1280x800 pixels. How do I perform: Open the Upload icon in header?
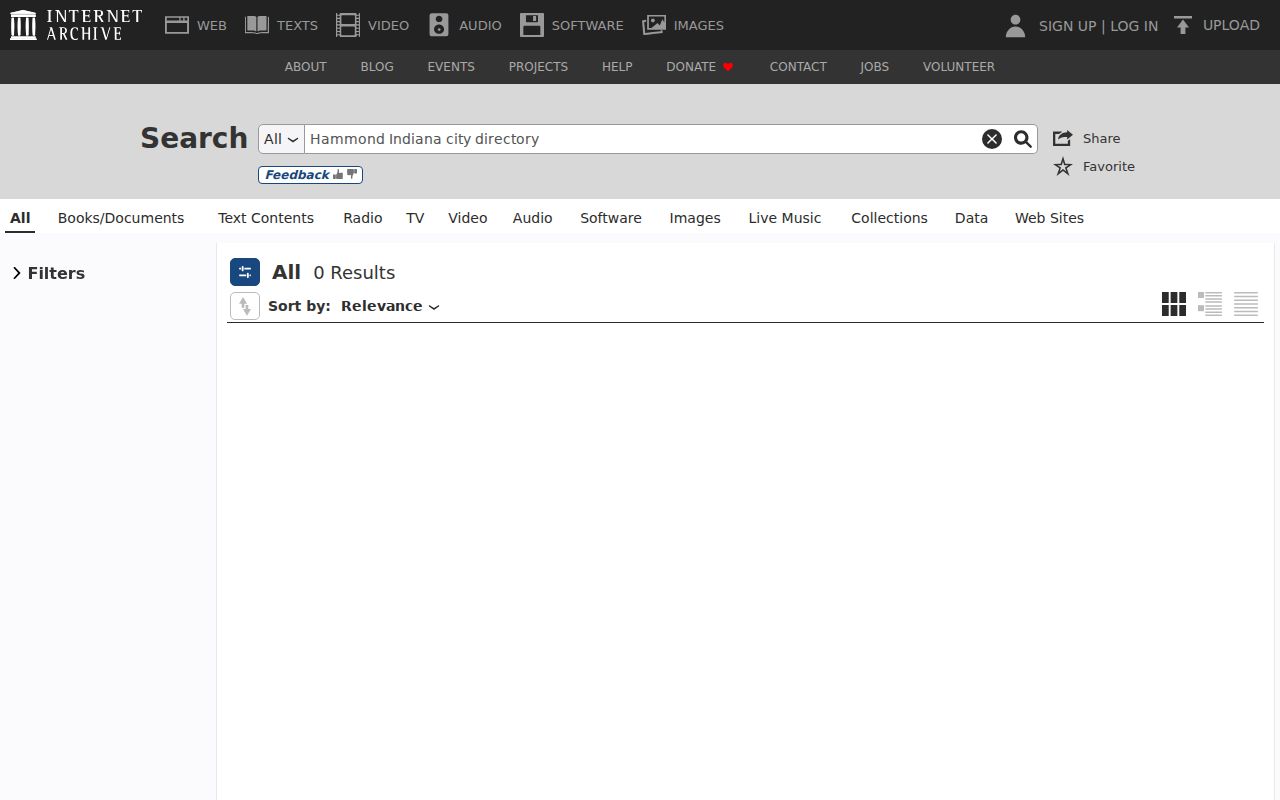click(1183, 25)
